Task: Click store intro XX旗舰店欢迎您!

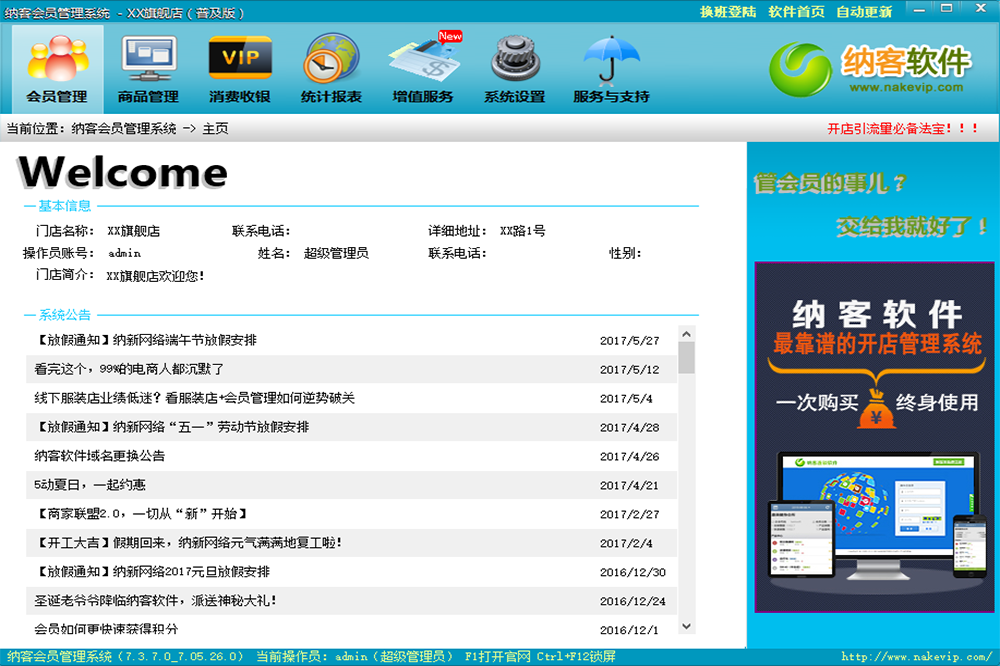Action: pos(155,276)
